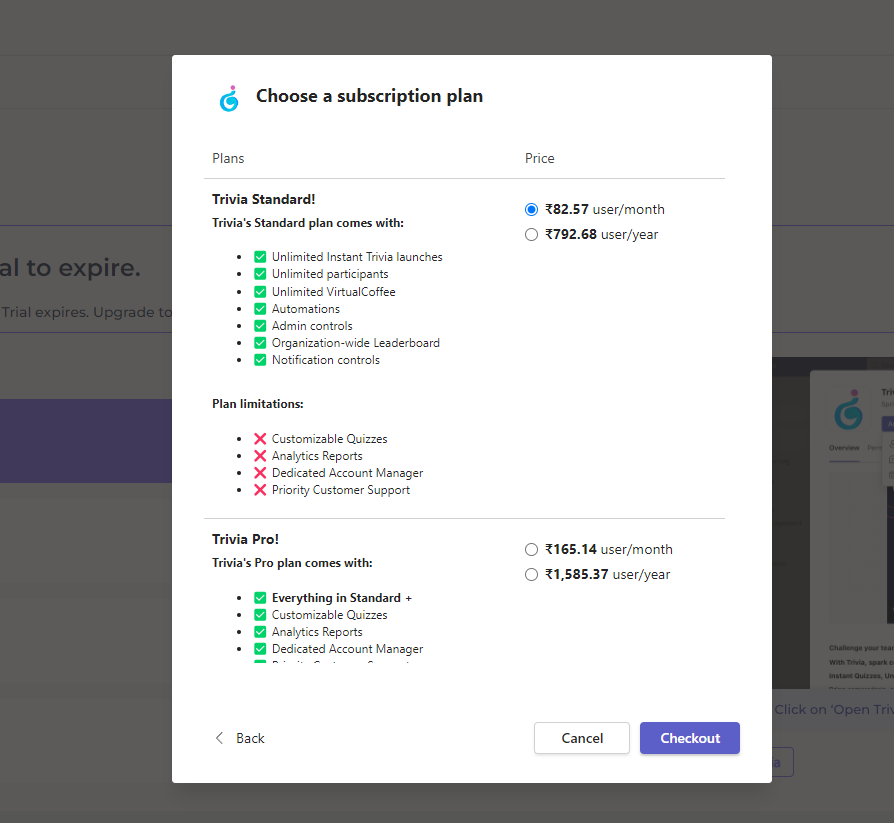894x823 pixels.
Task: Click the green check beside Everything in Standard +
Action: 260,598
